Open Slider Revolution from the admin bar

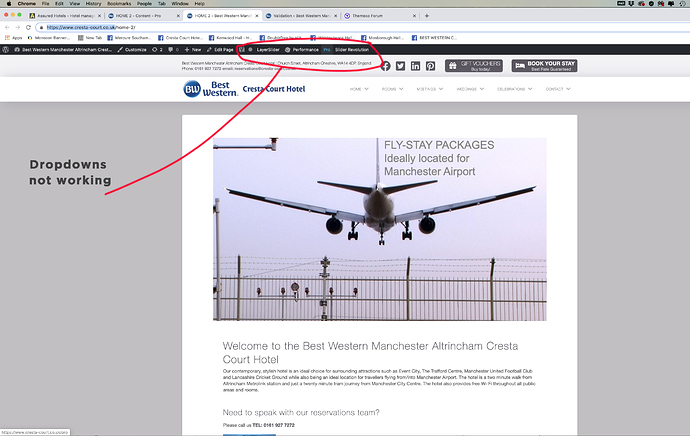pyautogui.click(x=352, y=50)
